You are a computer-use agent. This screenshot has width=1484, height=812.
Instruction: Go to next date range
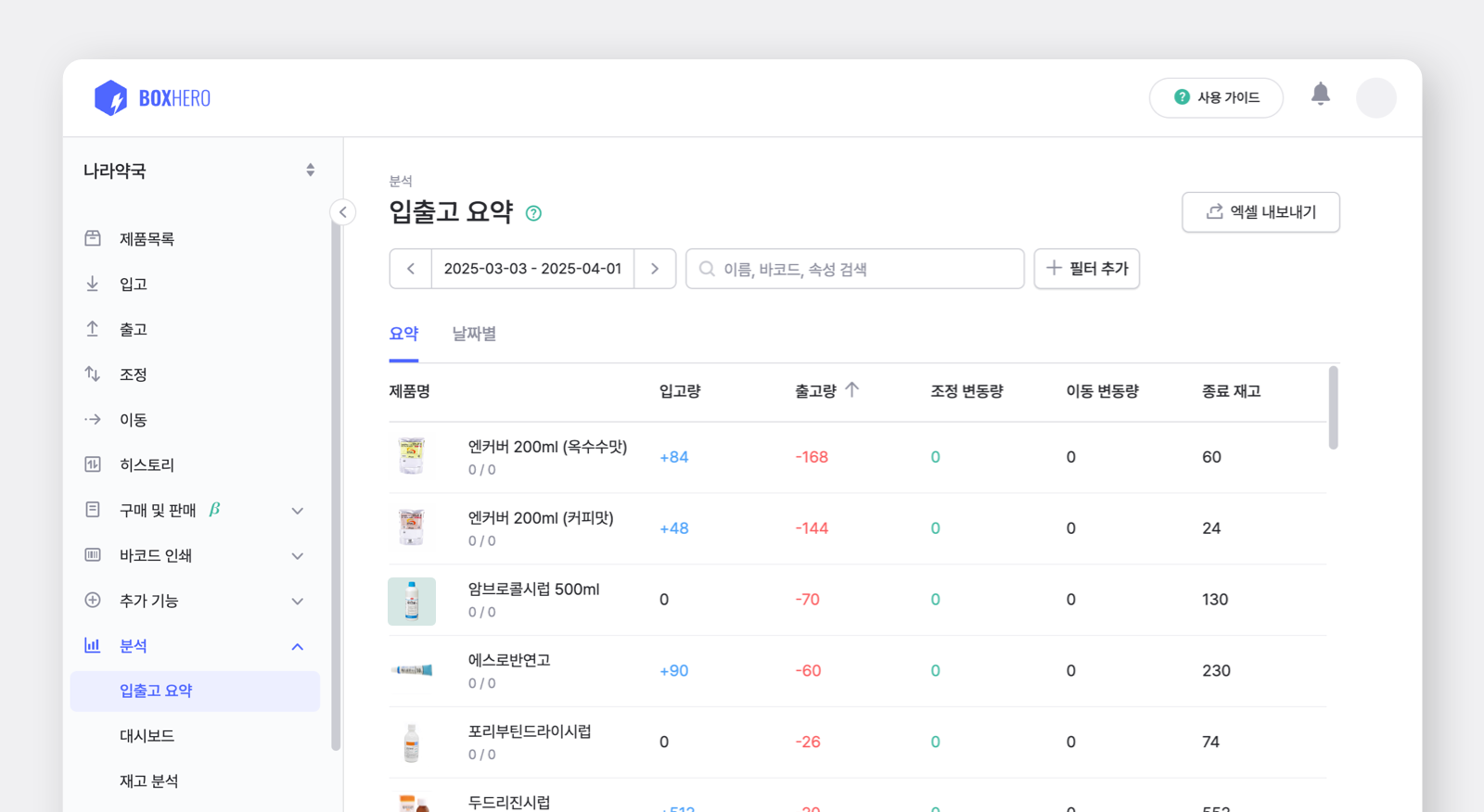655,269
